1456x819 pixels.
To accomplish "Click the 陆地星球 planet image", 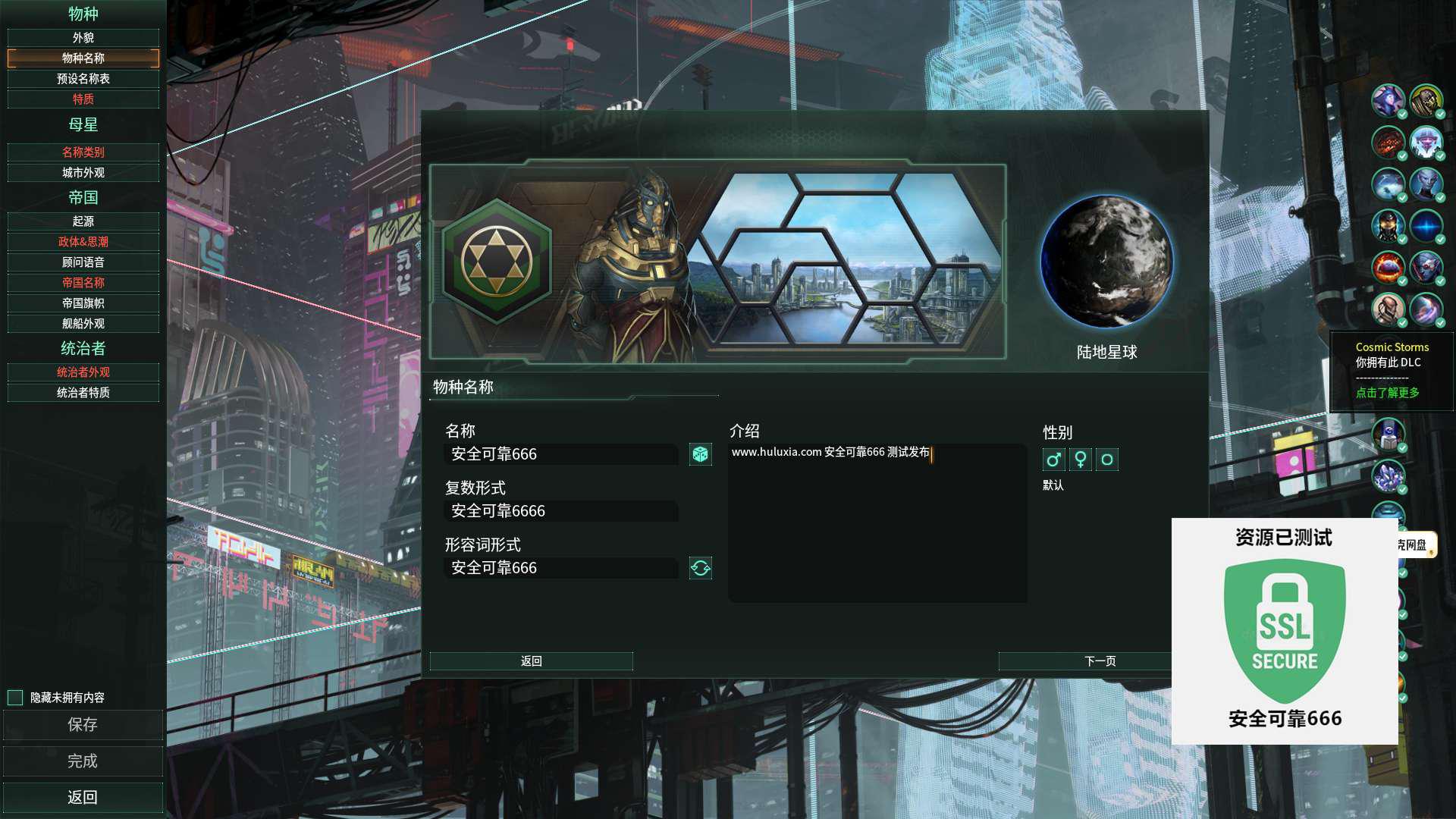I will pyautogui.click(x=1106, y=261).
